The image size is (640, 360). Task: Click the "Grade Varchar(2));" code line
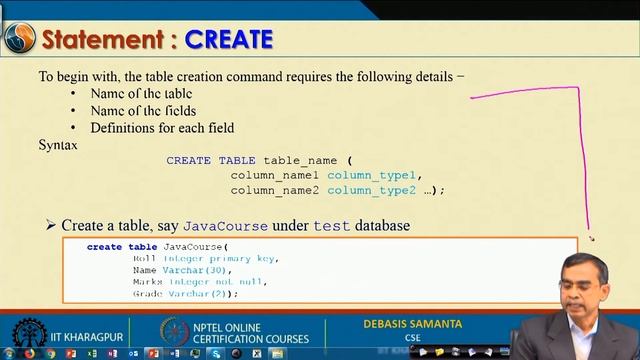click(x=185, y=294)
